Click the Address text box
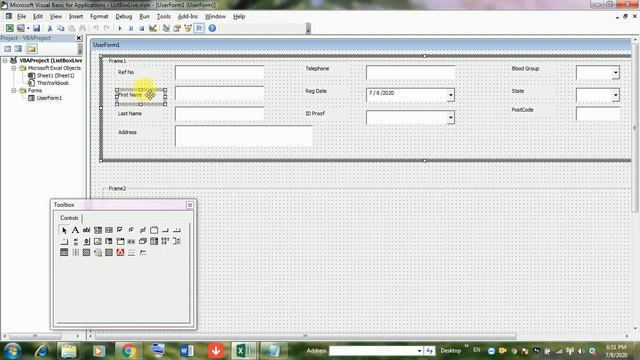This screenshot has height=360, width=640. tap(244, 136)
